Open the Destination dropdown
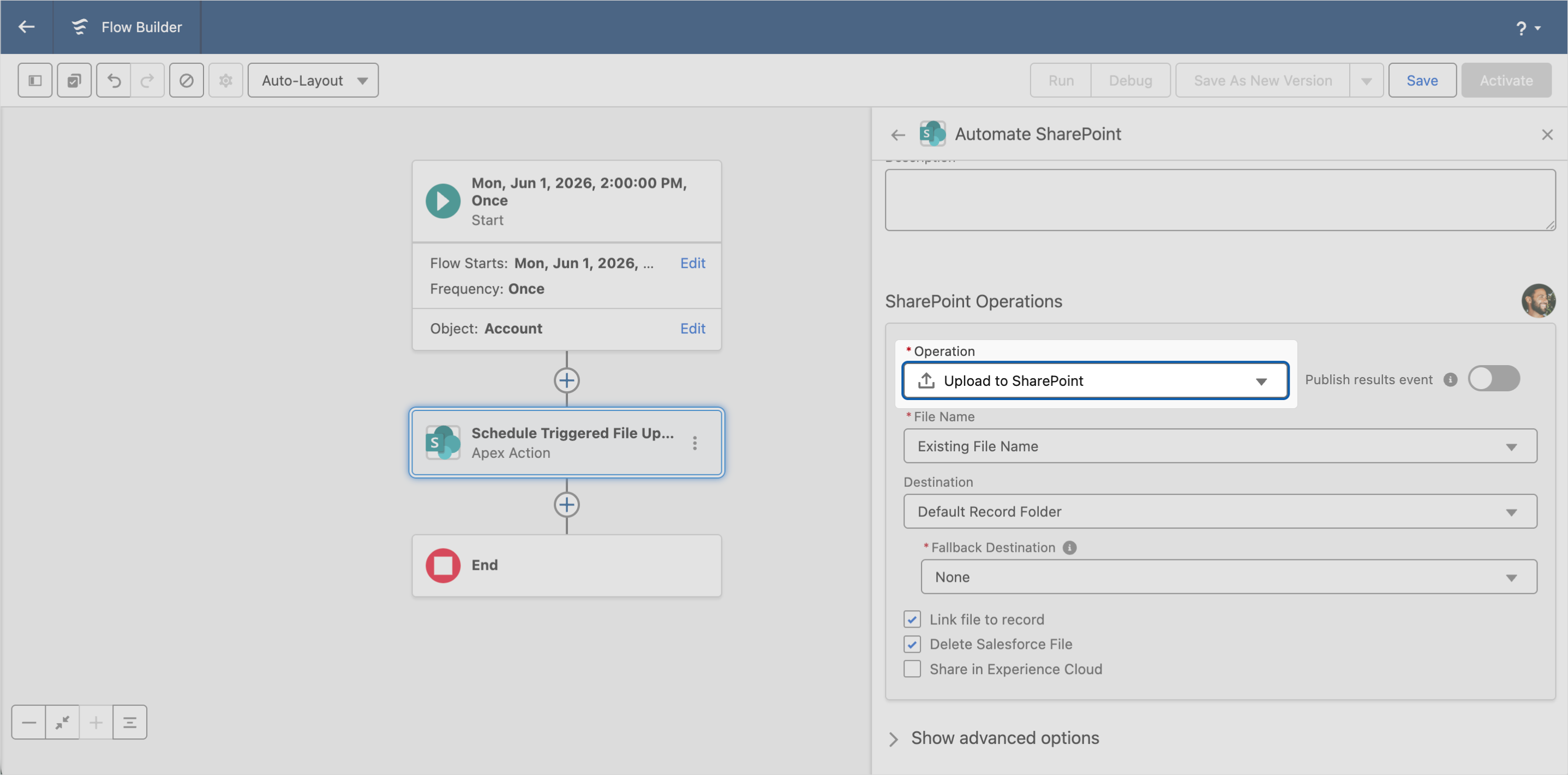This screenshot has height=775, width=1568. [x=1220, y=511]
